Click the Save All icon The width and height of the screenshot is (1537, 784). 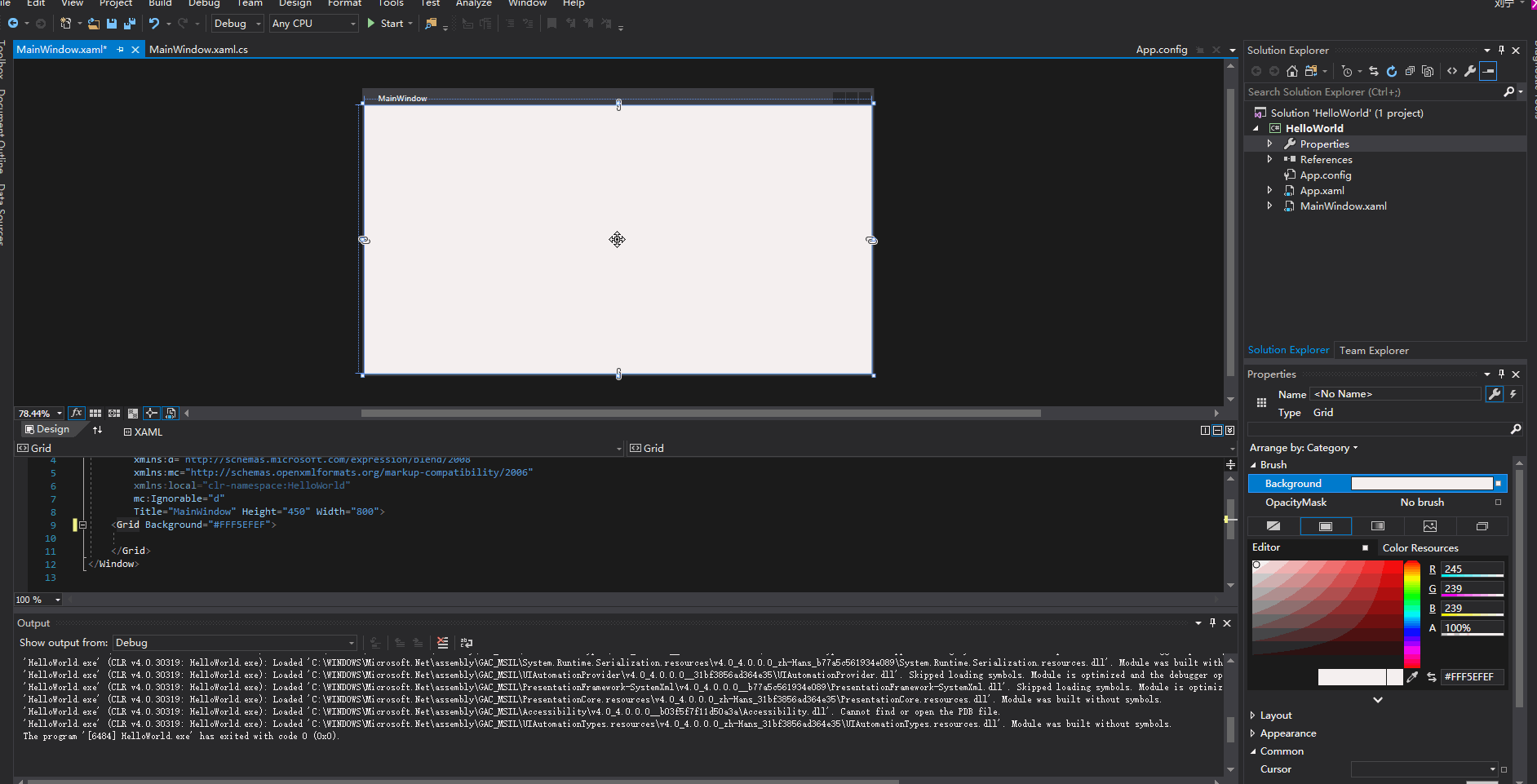point(130,24)
